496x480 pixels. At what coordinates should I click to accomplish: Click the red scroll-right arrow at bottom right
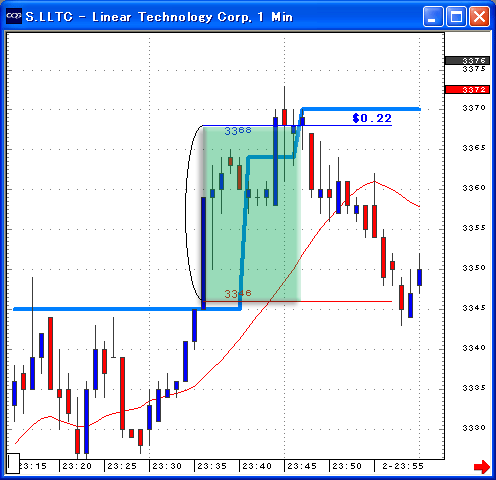click(x=482, y=467)
